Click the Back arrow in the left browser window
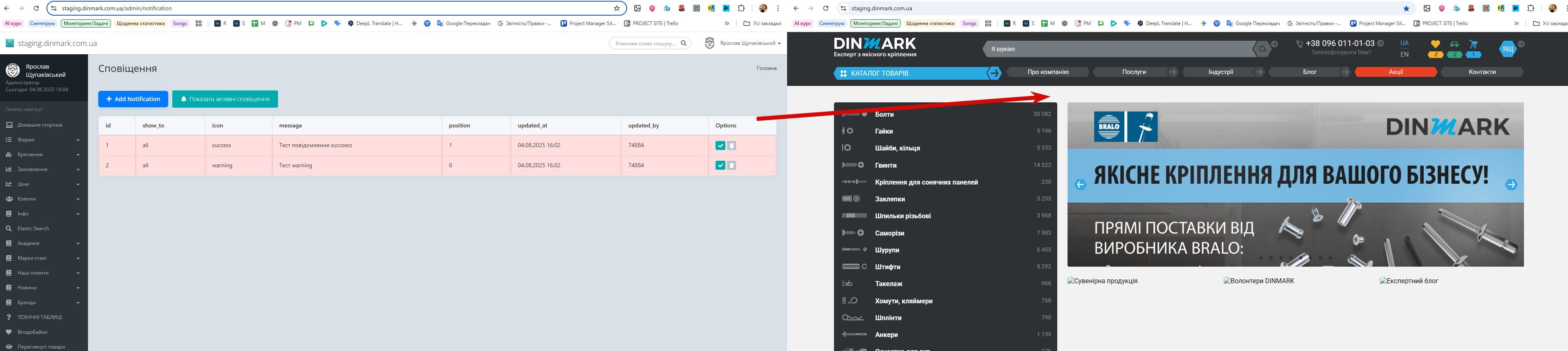Screen dimensions: 1568x351 pyautogui.click(x=7, y=9)
